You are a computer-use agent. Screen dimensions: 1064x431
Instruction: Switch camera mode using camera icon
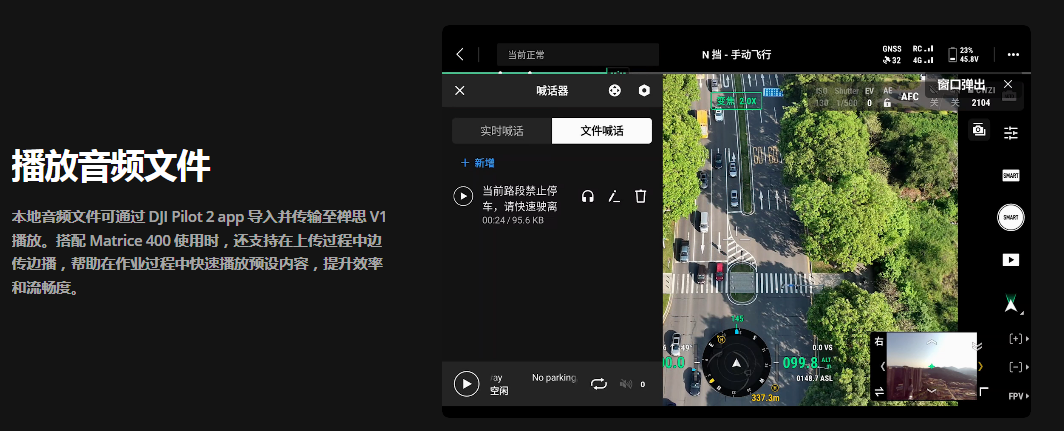tap(979, 130)
